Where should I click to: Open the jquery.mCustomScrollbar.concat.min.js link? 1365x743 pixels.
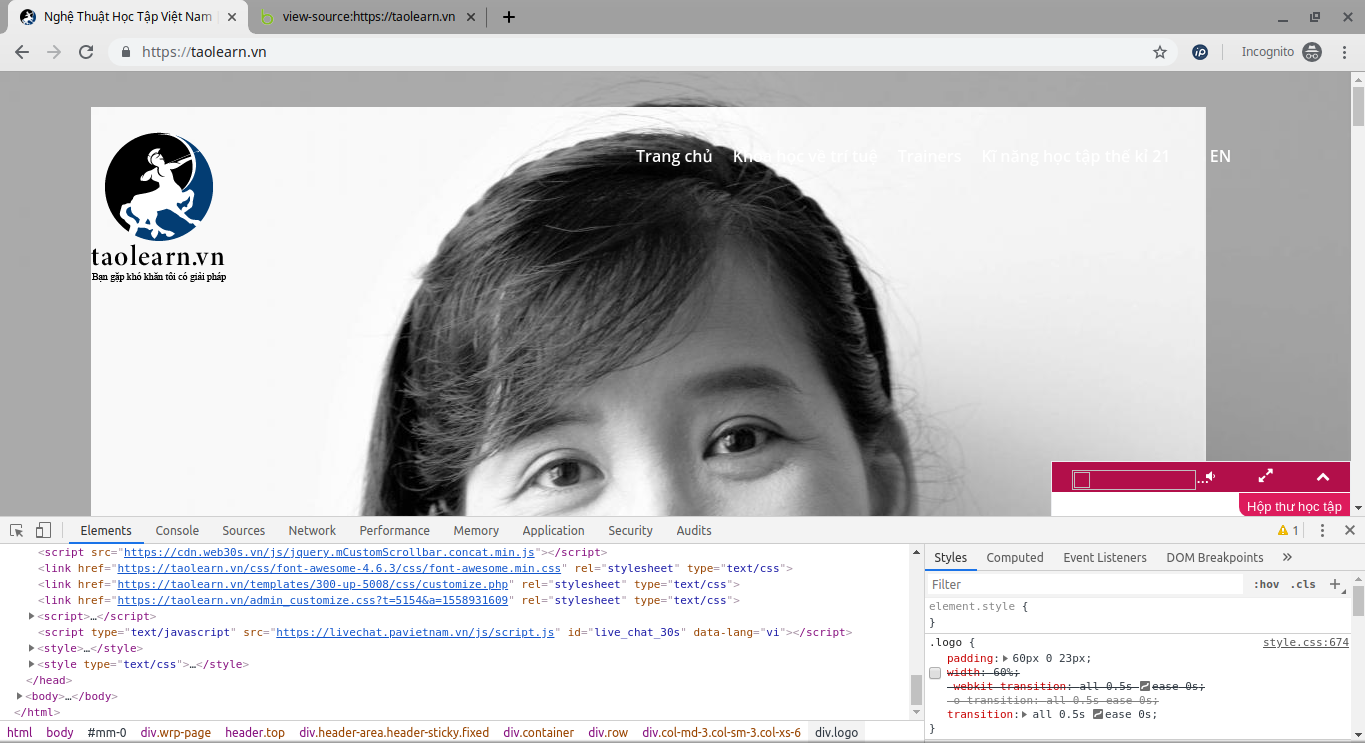click(329, 552)
